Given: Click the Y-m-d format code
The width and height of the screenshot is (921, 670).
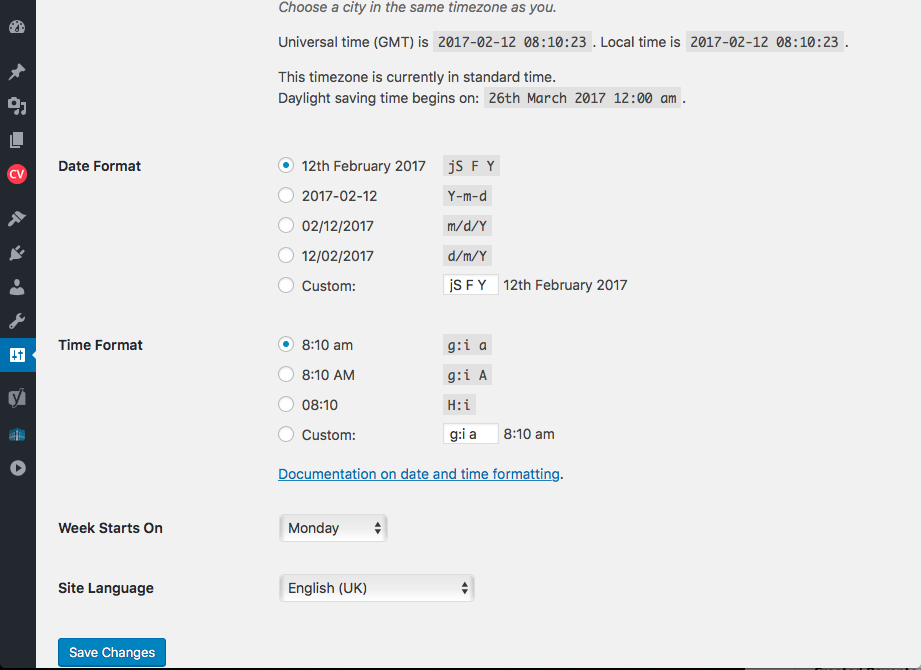Looking at the screenshot, I should click(x=467, y=196).
